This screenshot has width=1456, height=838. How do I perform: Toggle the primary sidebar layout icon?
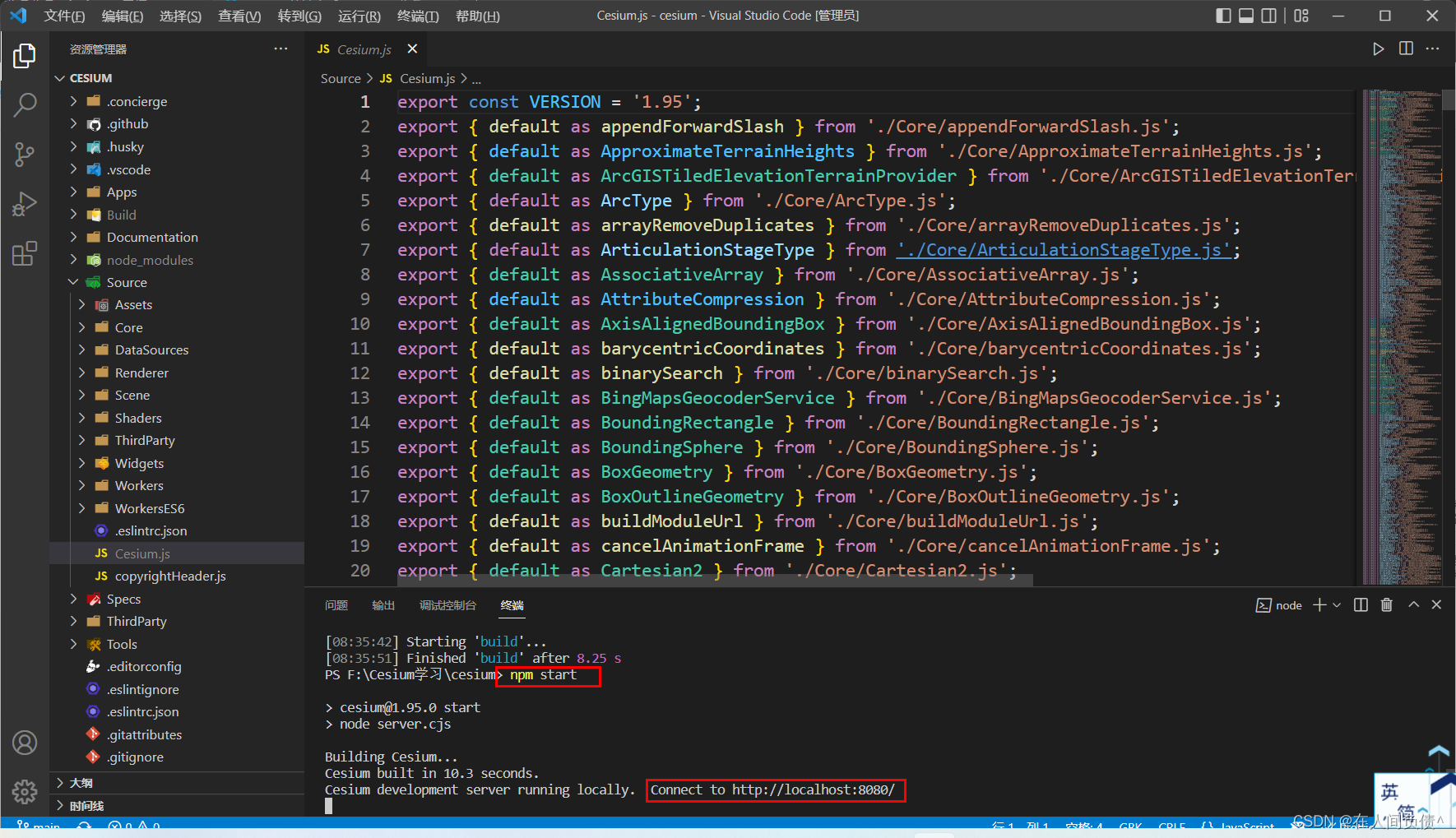click(1223, 16)
